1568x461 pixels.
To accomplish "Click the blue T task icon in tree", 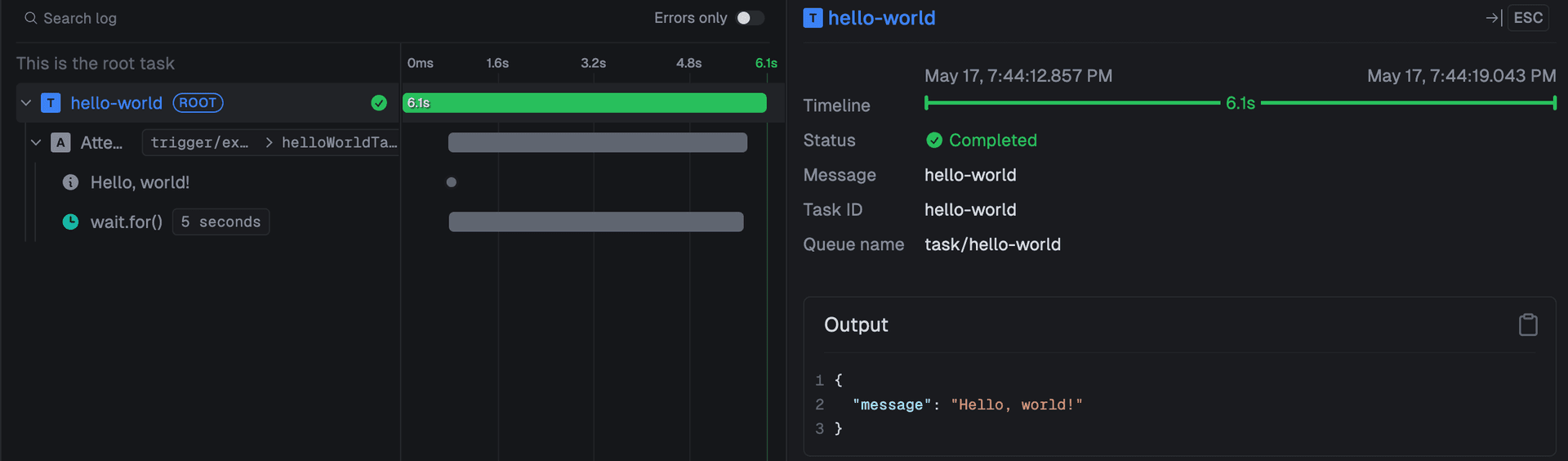I will [51, 103].
